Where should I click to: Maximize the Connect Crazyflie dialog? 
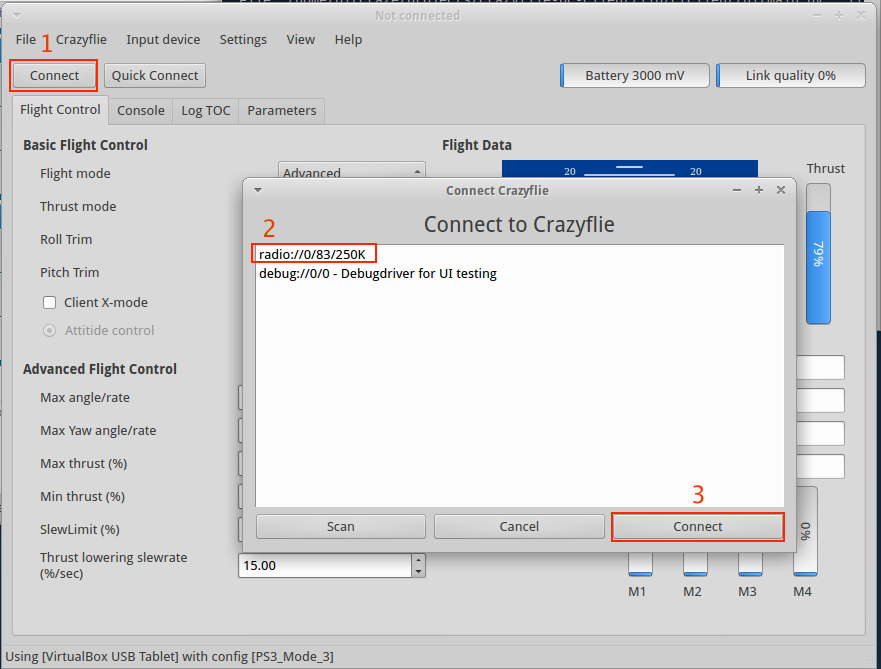(759, 190)
